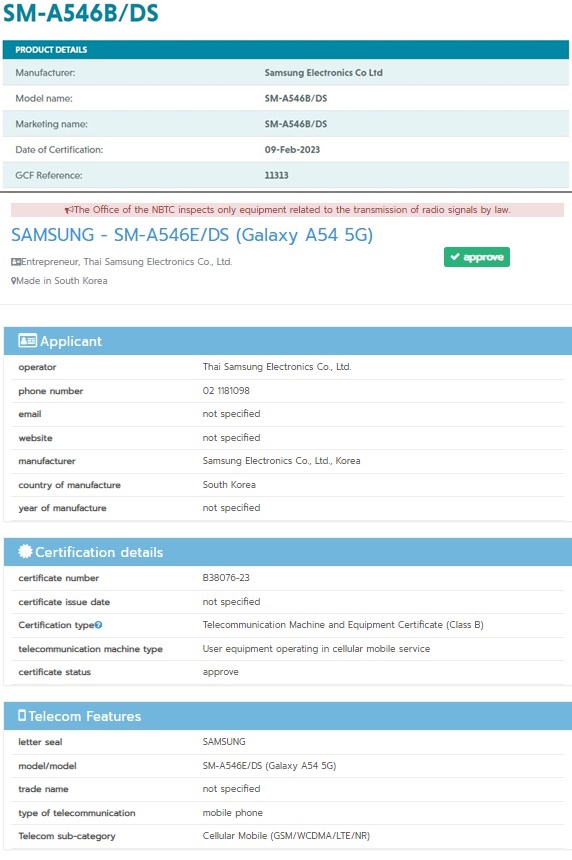The height and width of the screenshot is (860, 572).
Task: Select trade name value not specified
Action: [x=231, y=789]
